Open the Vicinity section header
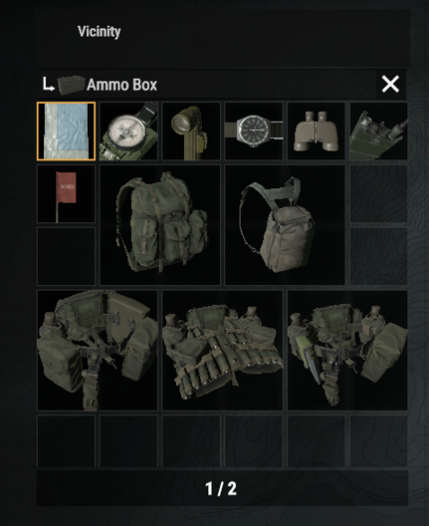The height and width of the screenshot is (526, 429). (x=99, y=32)
